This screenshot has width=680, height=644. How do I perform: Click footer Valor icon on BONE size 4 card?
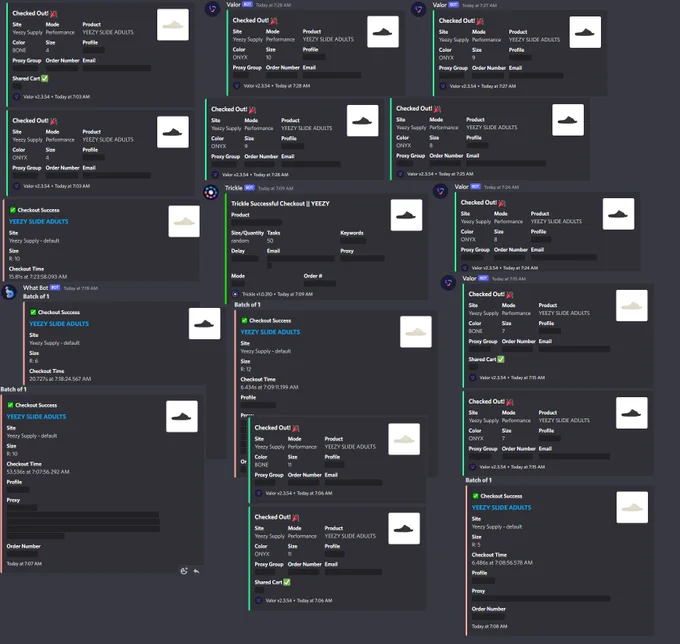pos(16,97)
